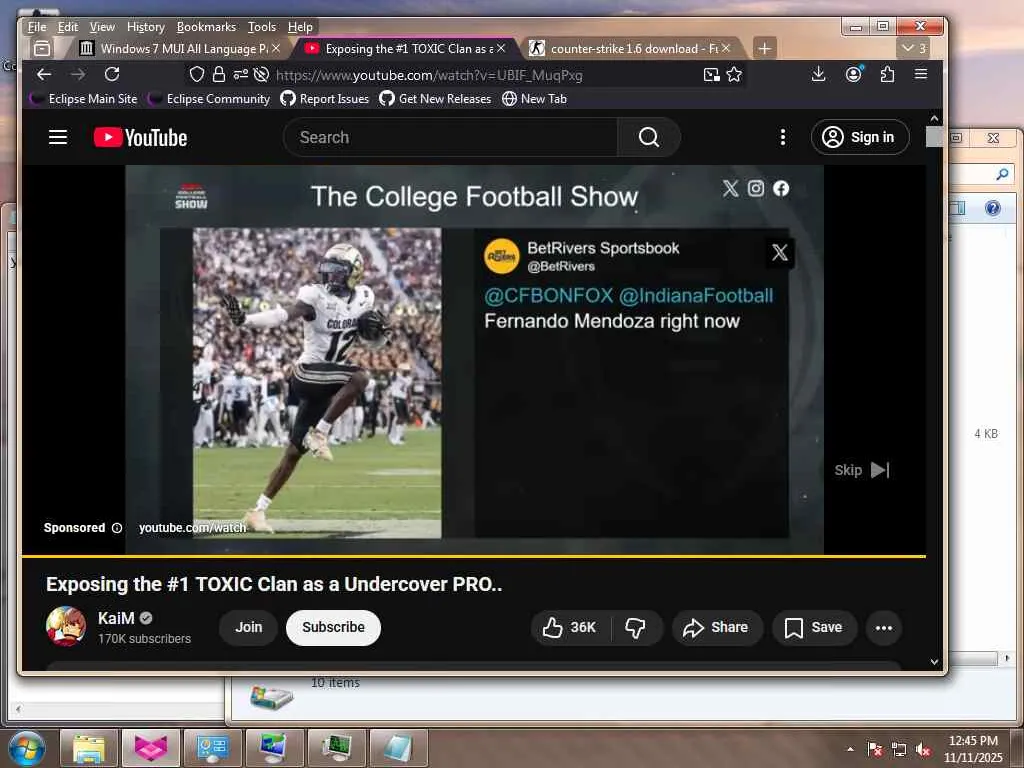The width and height of the screenshot is (1024, 768).
Task: Click Share button
Action: [x=716, y=628]
